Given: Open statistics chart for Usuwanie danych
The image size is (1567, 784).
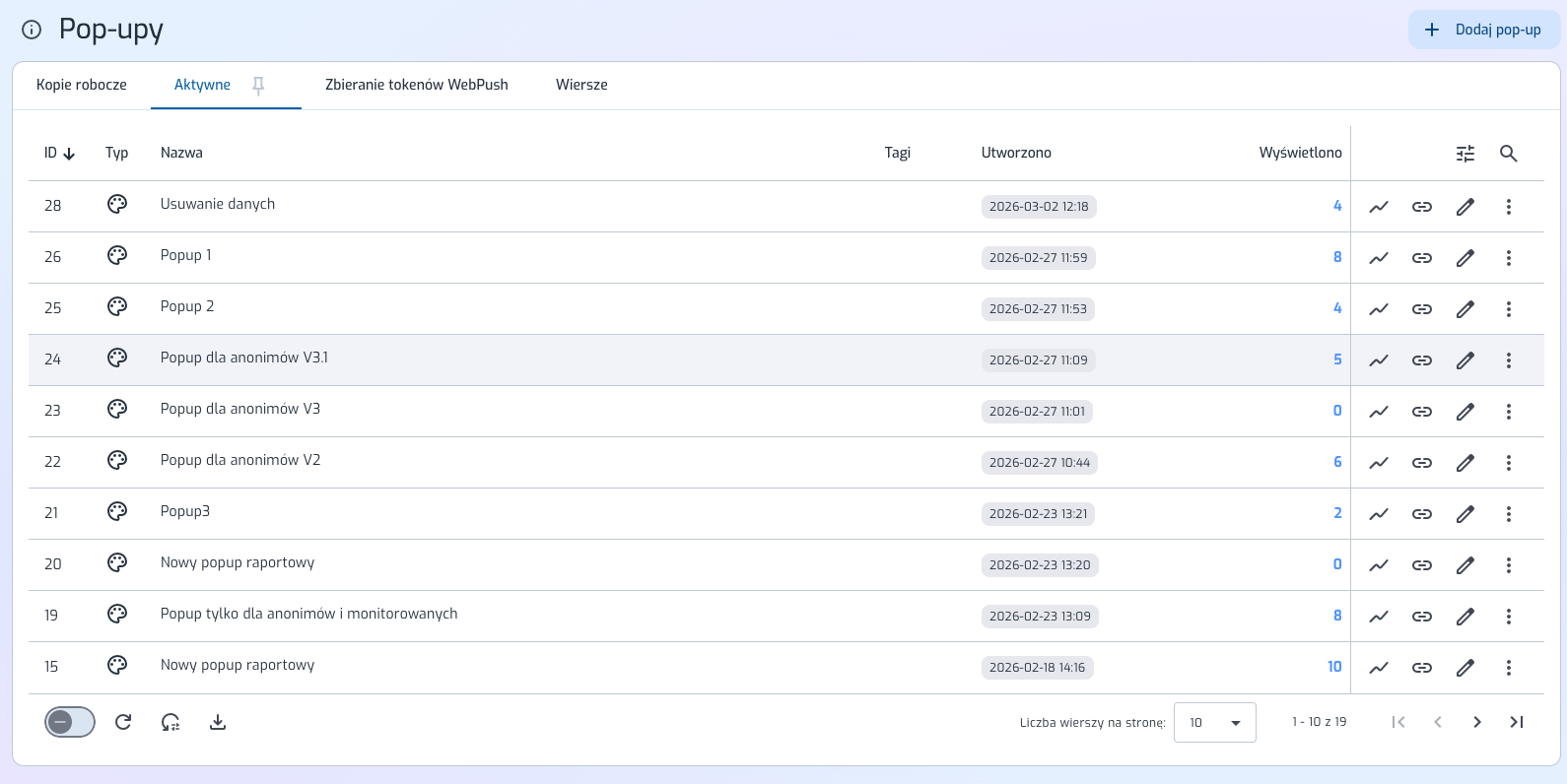Looking at the screenshot, I should pos(1379,207).
